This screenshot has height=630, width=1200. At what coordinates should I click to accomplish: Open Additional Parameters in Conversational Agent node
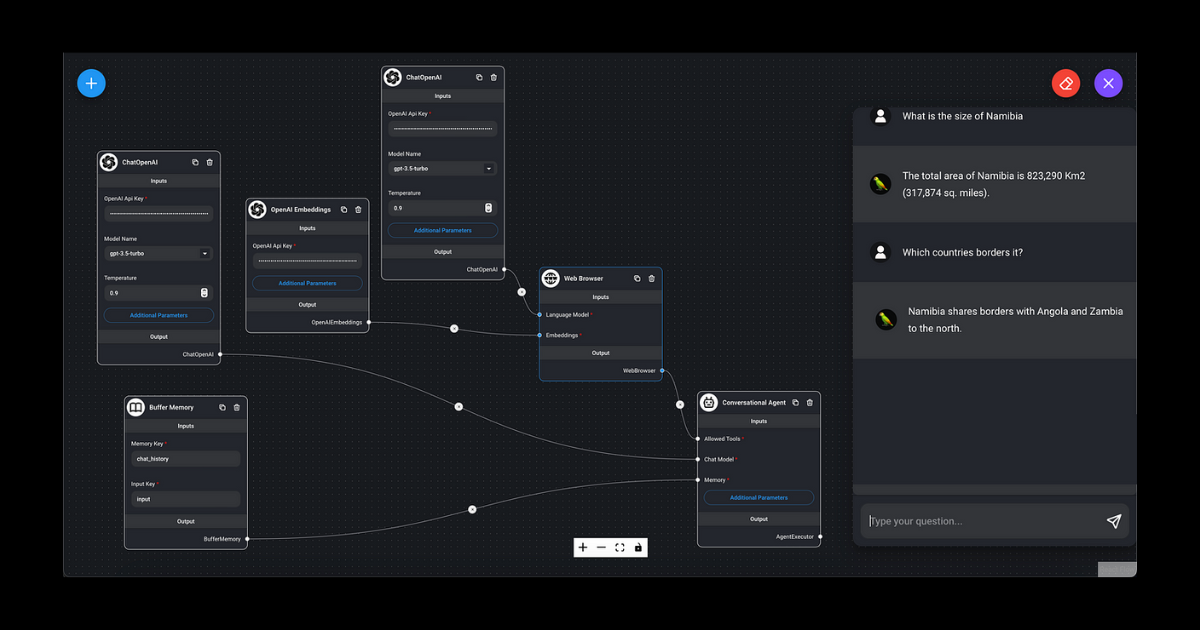(759, 497)
